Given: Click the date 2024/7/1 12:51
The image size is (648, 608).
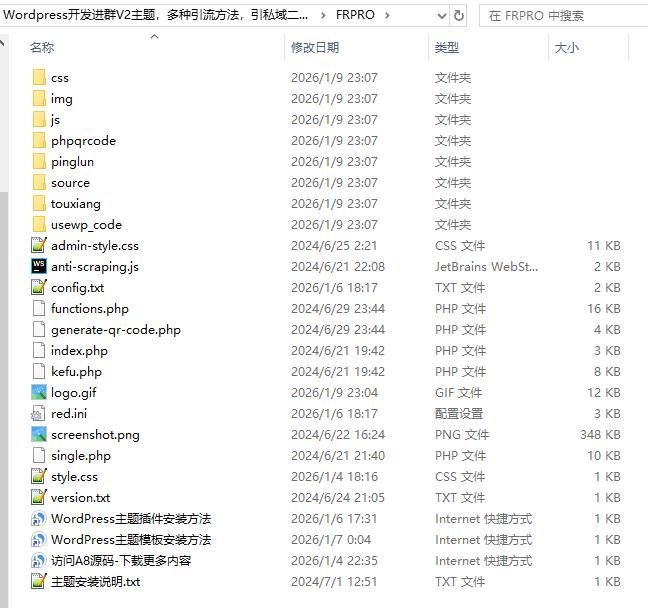Looking at the screenshot, I should [334, 582].
